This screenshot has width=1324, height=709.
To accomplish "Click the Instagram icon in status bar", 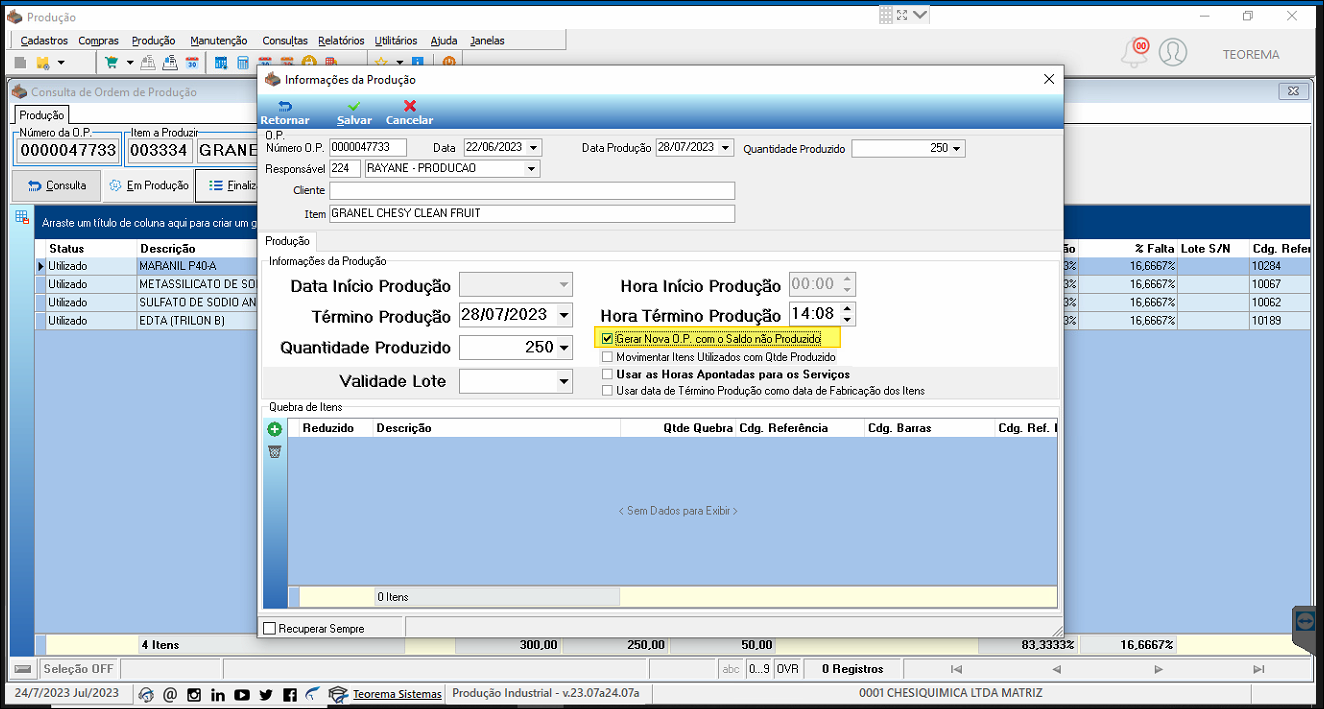I will [x=194, y=694].
